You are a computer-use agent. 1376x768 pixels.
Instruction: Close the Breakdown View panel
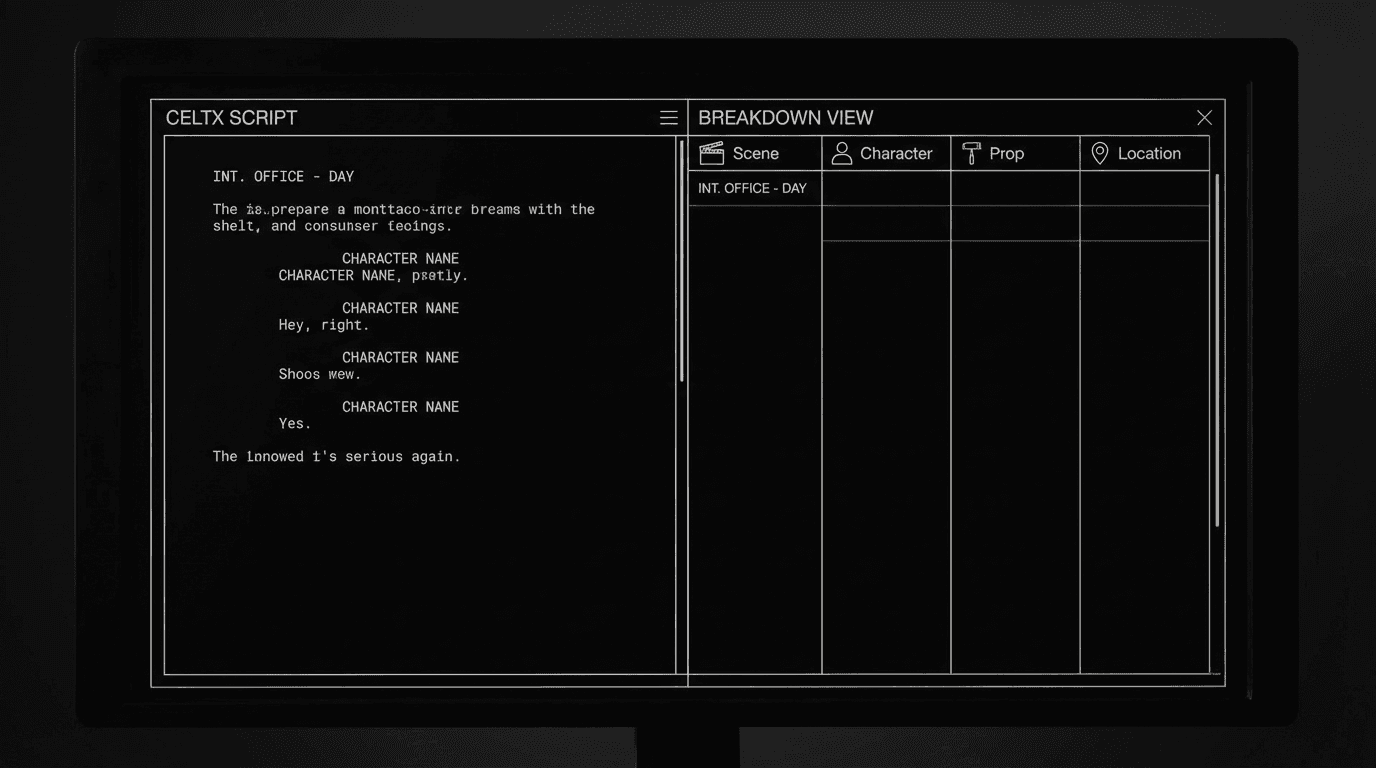(1204, 117)
